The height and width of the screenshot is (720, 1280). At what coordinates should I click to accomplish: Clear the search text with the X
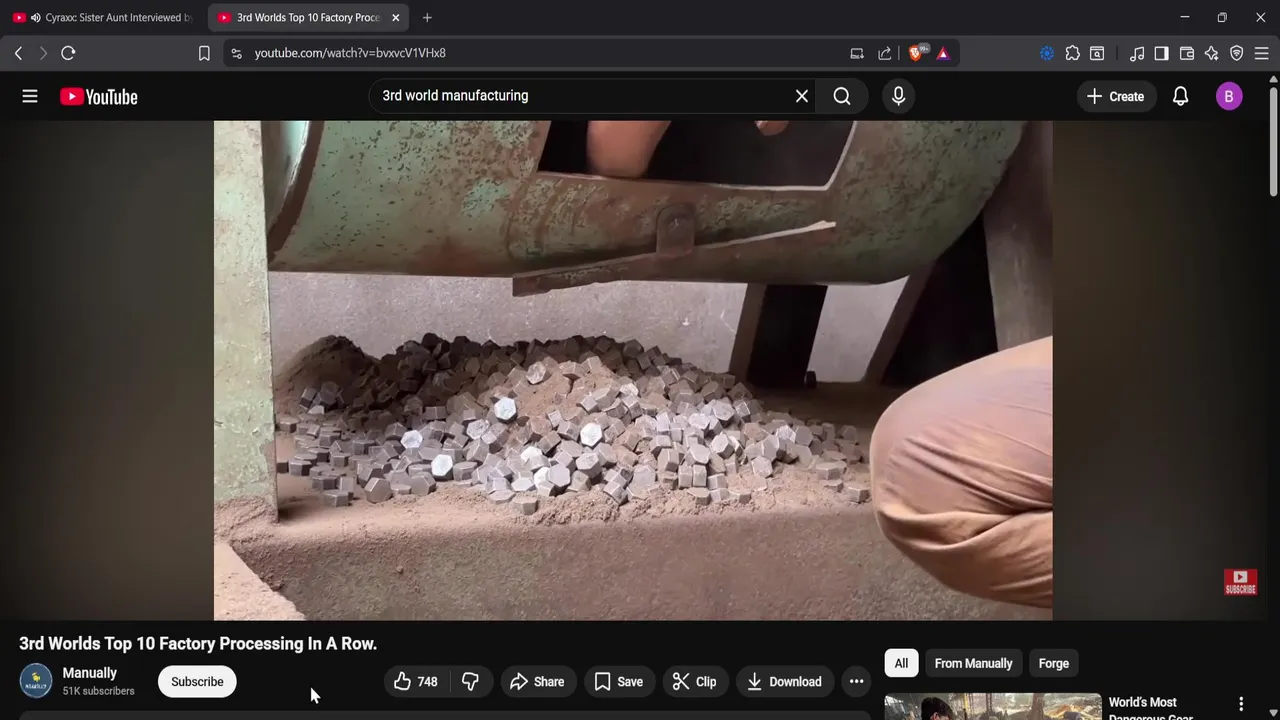[801, 96]
